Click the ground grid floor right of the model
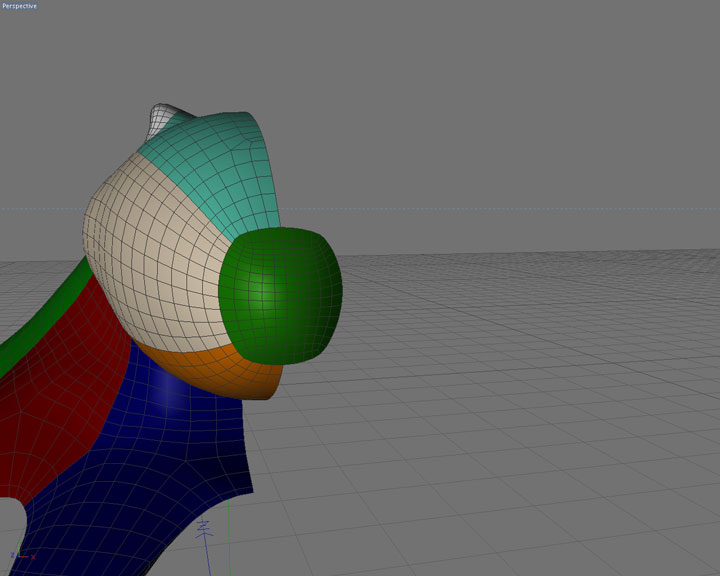Image resolution: width=720 pixels, height=576 pixels. coord(520,420)
